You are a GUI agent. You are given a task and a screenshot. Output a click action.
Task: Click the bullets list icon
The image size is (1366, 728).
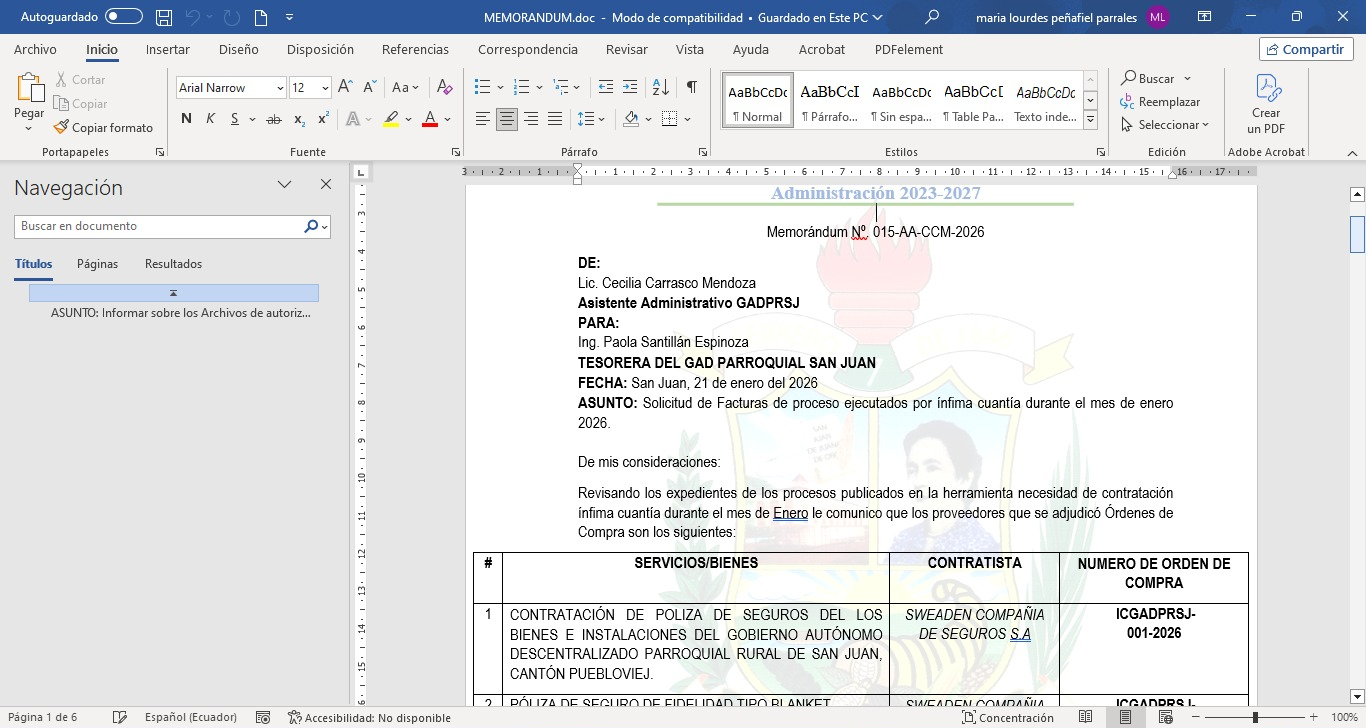click(x=483, y=88)
